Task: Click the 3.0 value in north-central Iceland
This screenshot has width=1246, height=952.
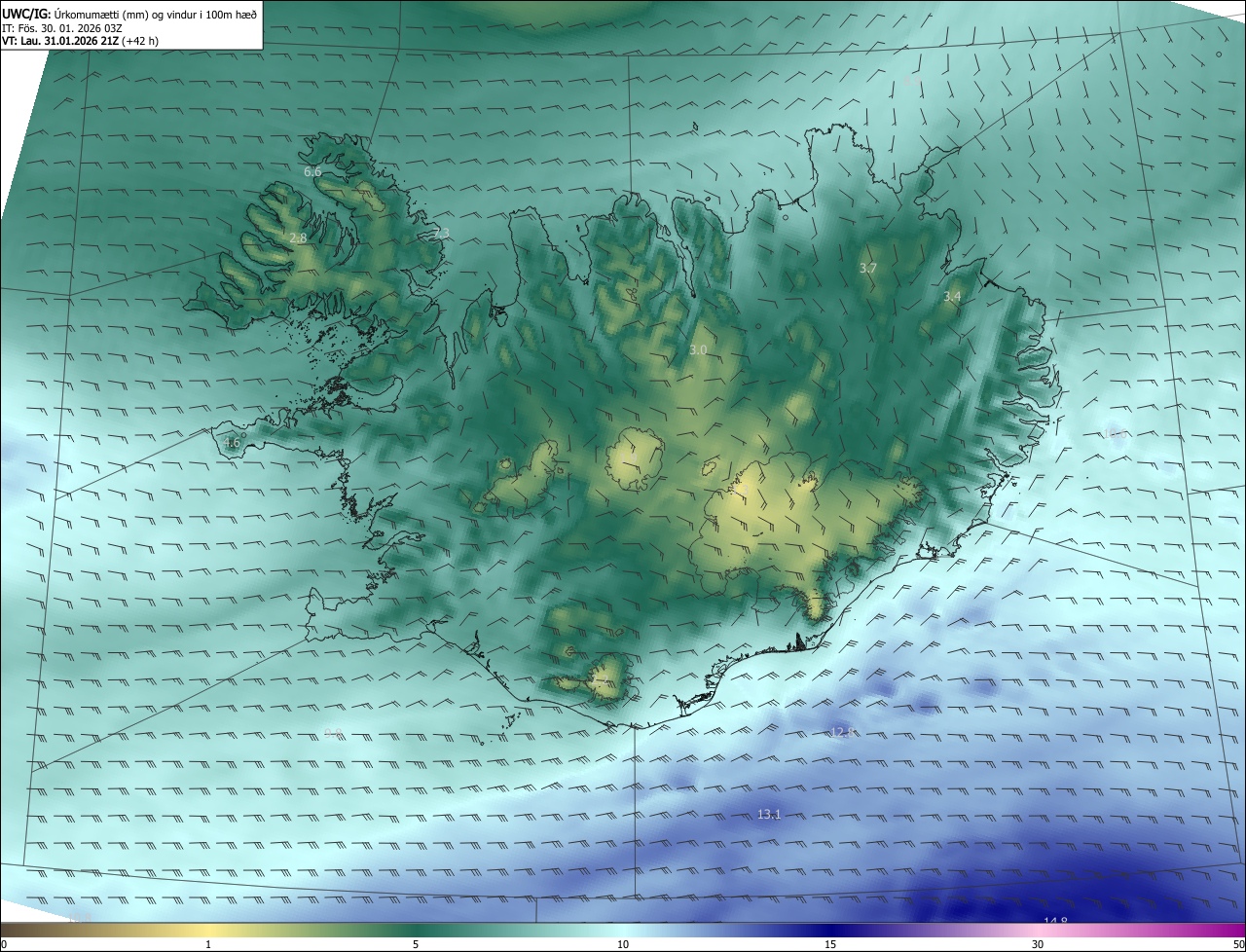Action: (x=698, y=349)
